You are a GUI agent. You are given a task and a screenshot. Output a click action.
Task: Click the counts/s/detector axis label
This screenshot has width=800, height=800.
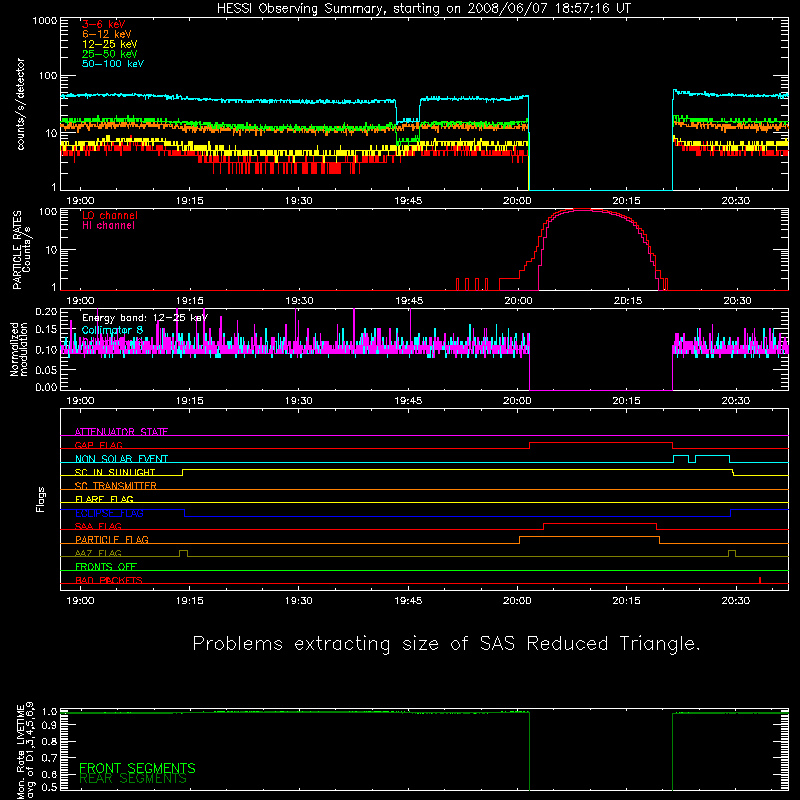point(20,104)
